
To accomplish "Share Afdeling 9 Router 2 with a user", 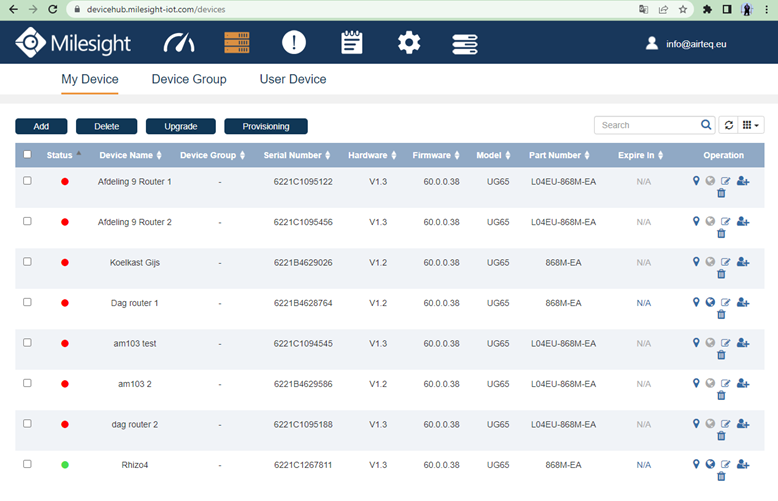I will pos(743,222).
